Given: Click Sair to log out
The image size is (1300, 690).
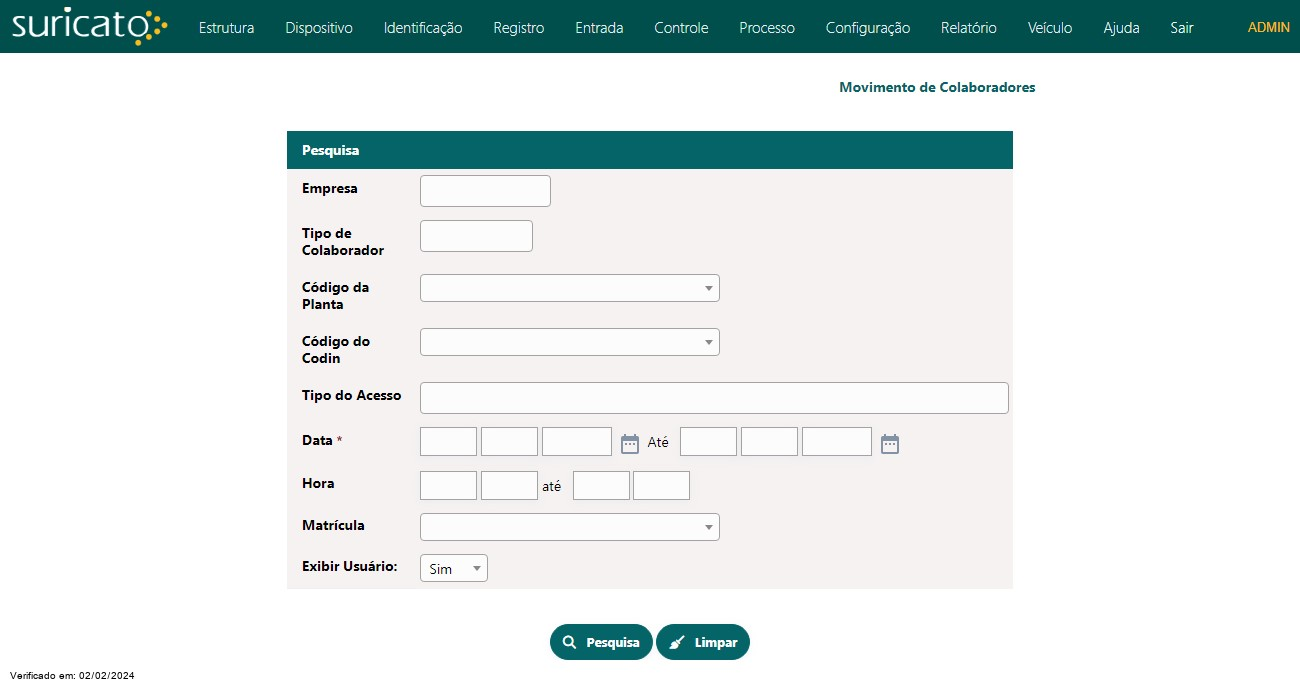Looking at the screenshot, I should [x=1181, y=28].
